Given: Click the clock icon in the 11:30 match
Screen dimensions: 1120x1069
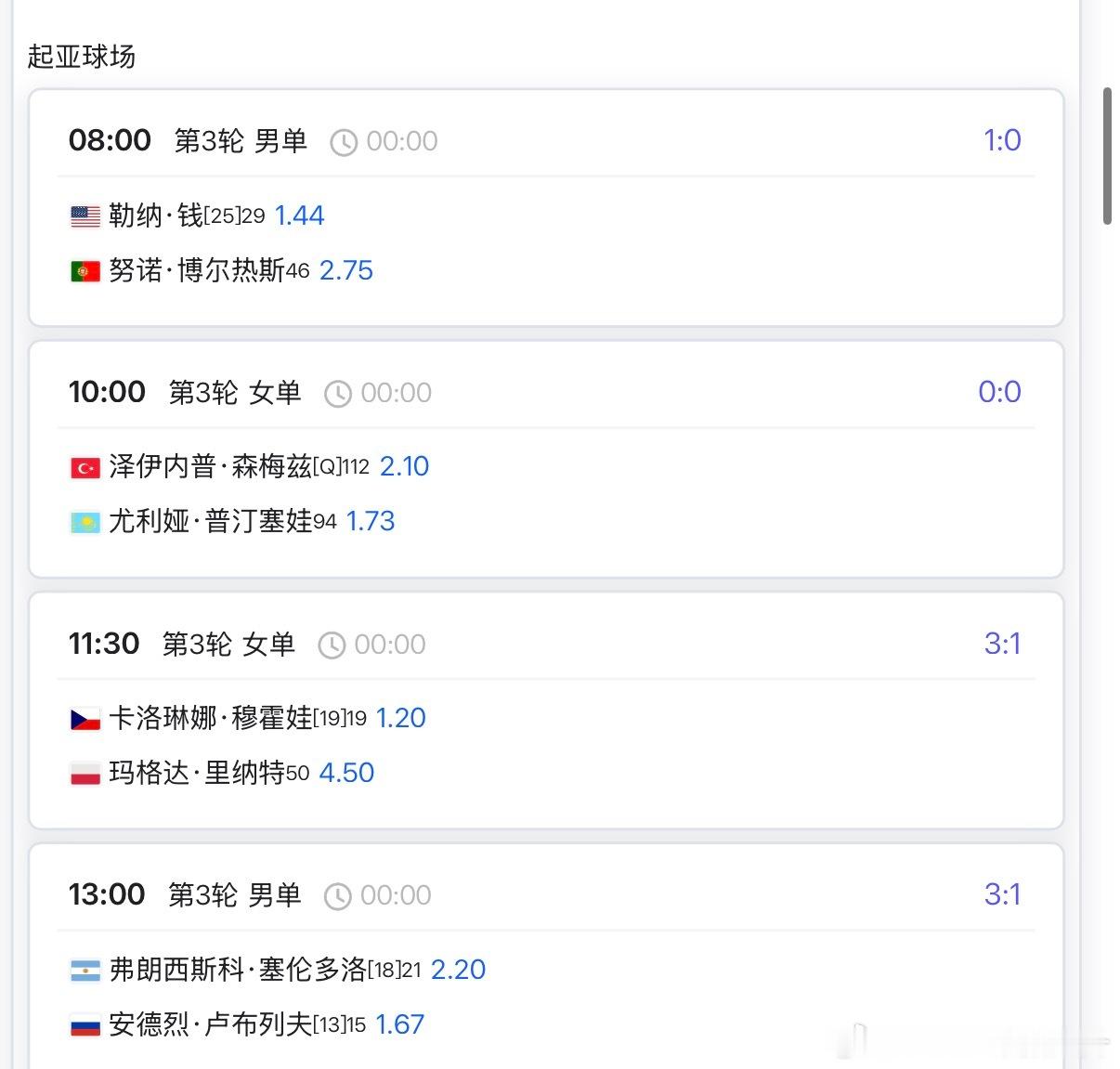Looking at the screenshot, I should (x=332, y=645).
